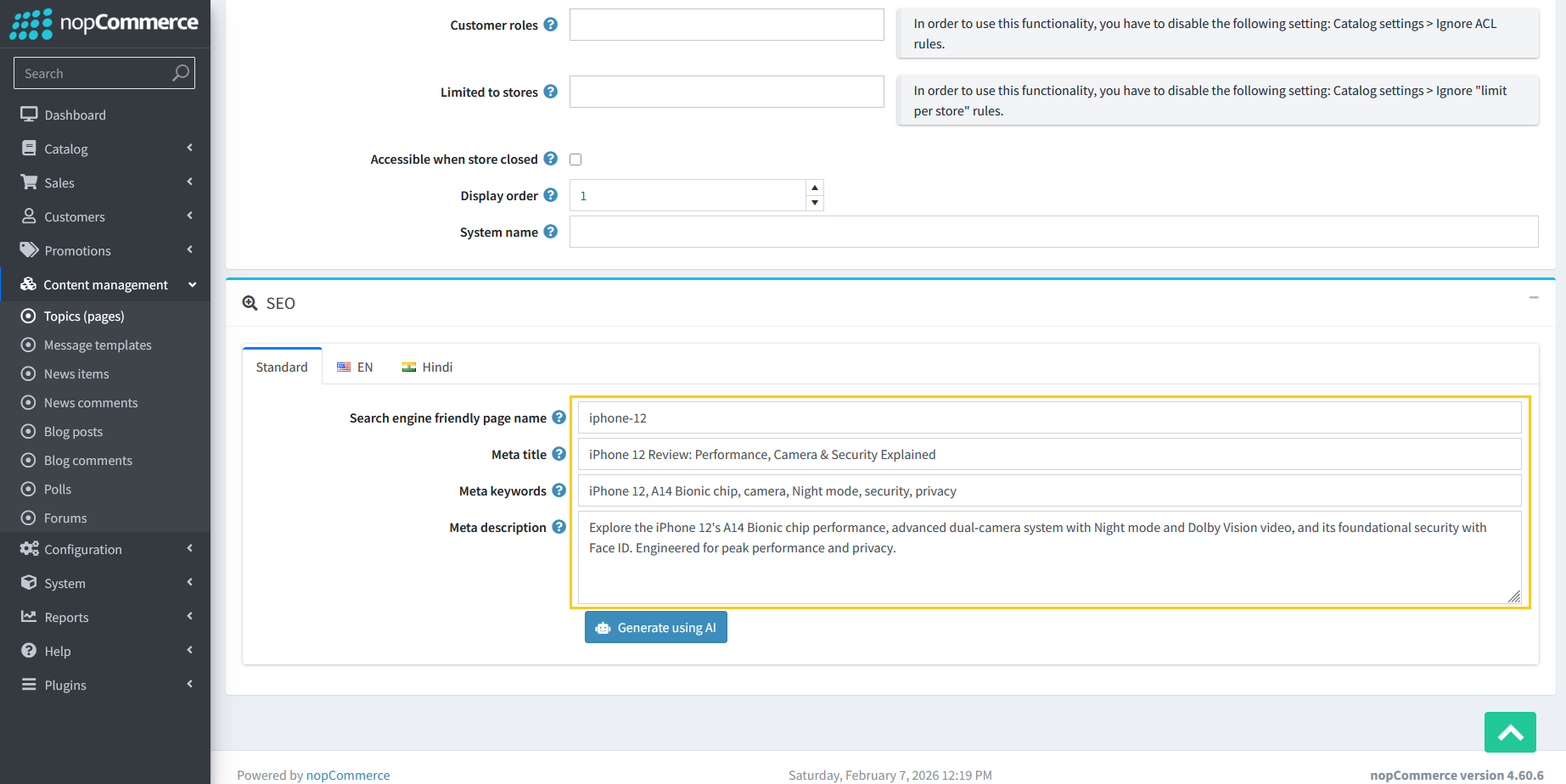The width and height of the screenshot is (1566, 784).
Task: Click the Plugins sidebar icon
Action: tap(30, 685)
